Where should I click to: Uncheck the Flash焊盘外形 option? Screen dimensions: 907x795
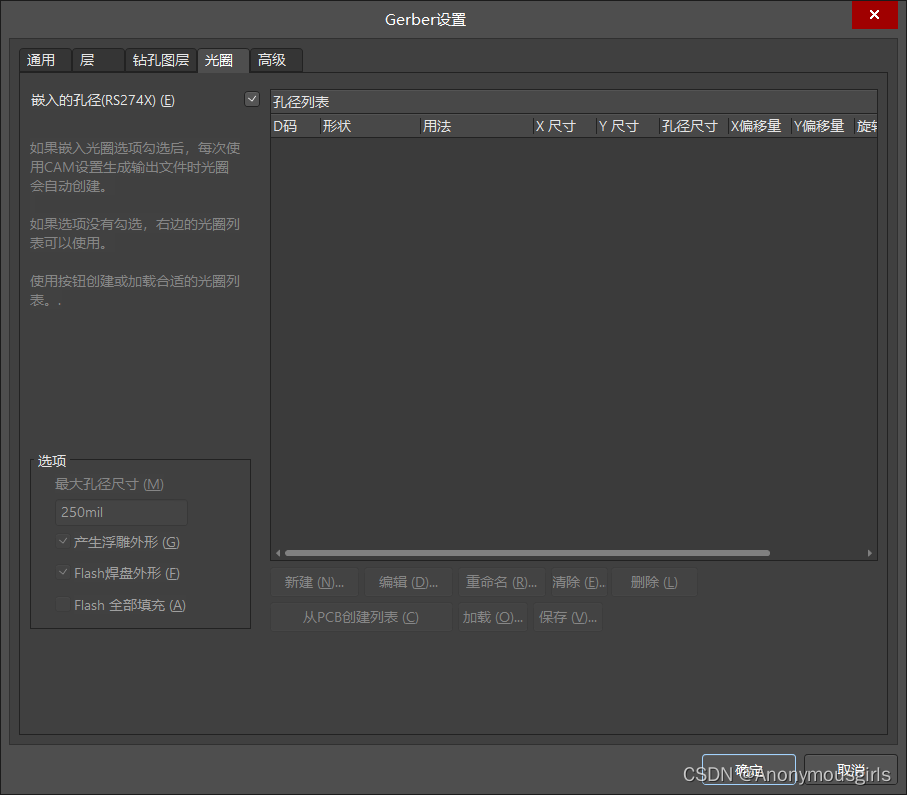(x=62, y=572)
